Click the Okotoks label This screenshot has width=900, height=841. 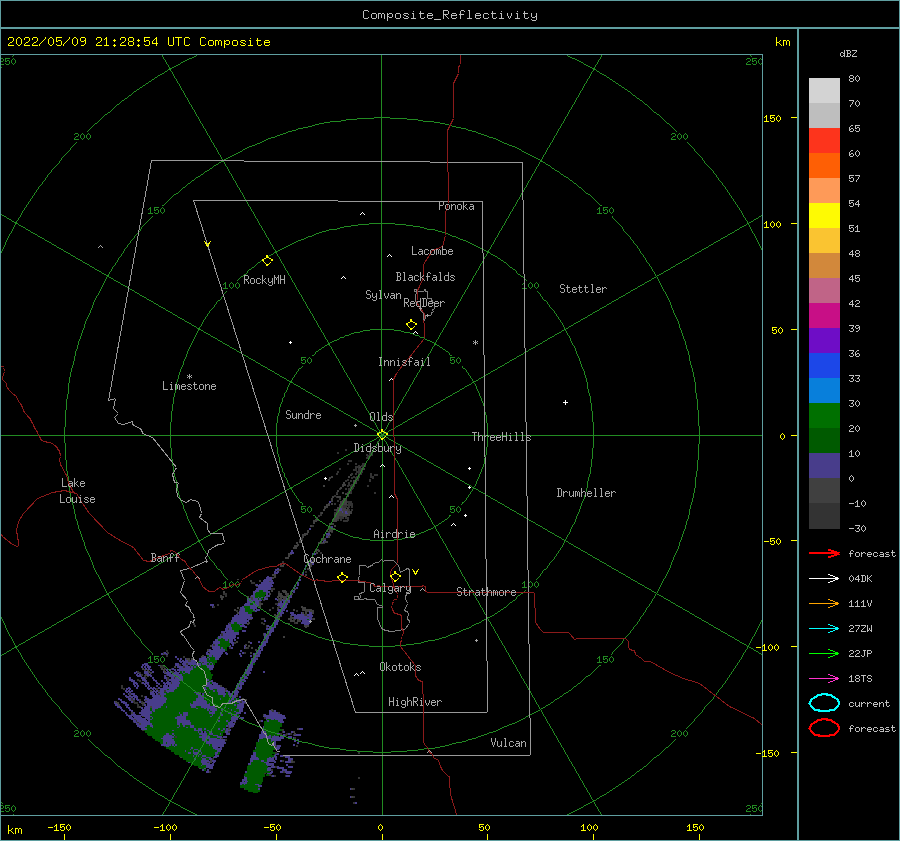400,667
